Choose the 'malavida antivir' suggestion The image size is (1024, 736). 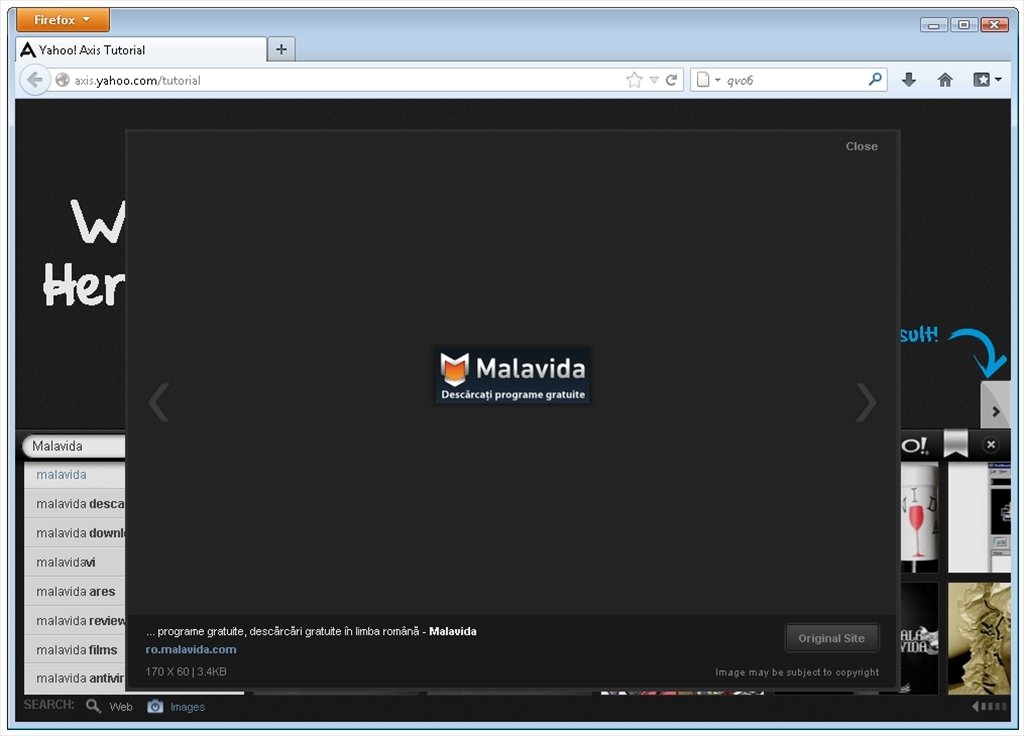pyautogui.click(x=74, y=679)
